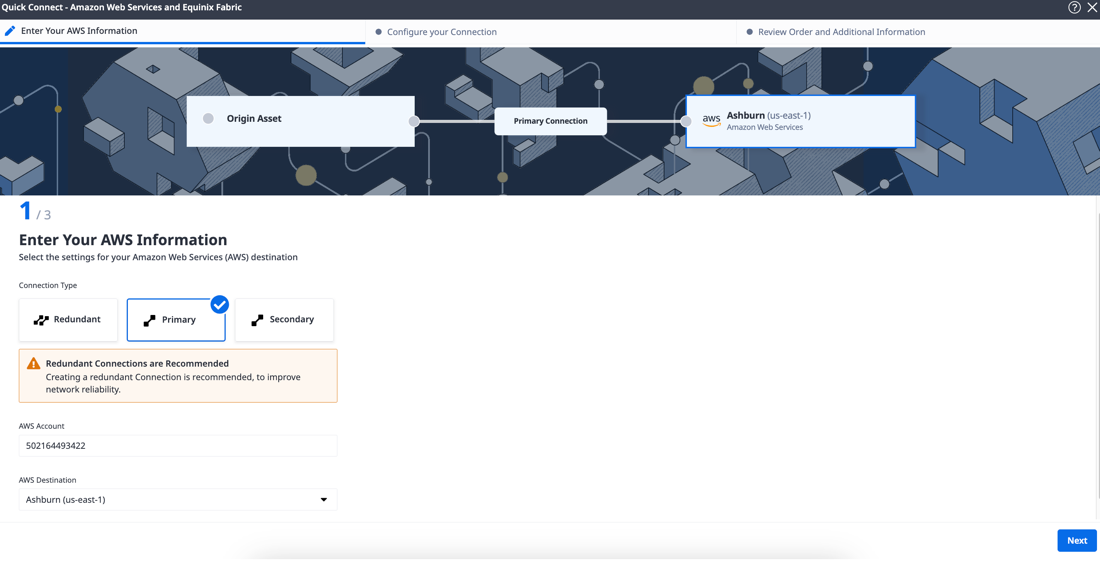Click the grey circle in Origin Asset box

coord(208,119)
